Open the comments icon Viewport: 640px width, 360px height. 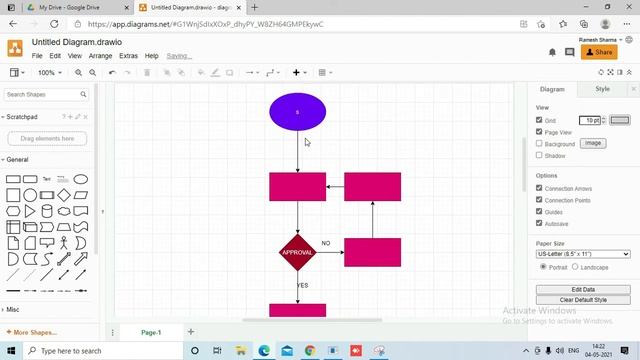(569, 52)
